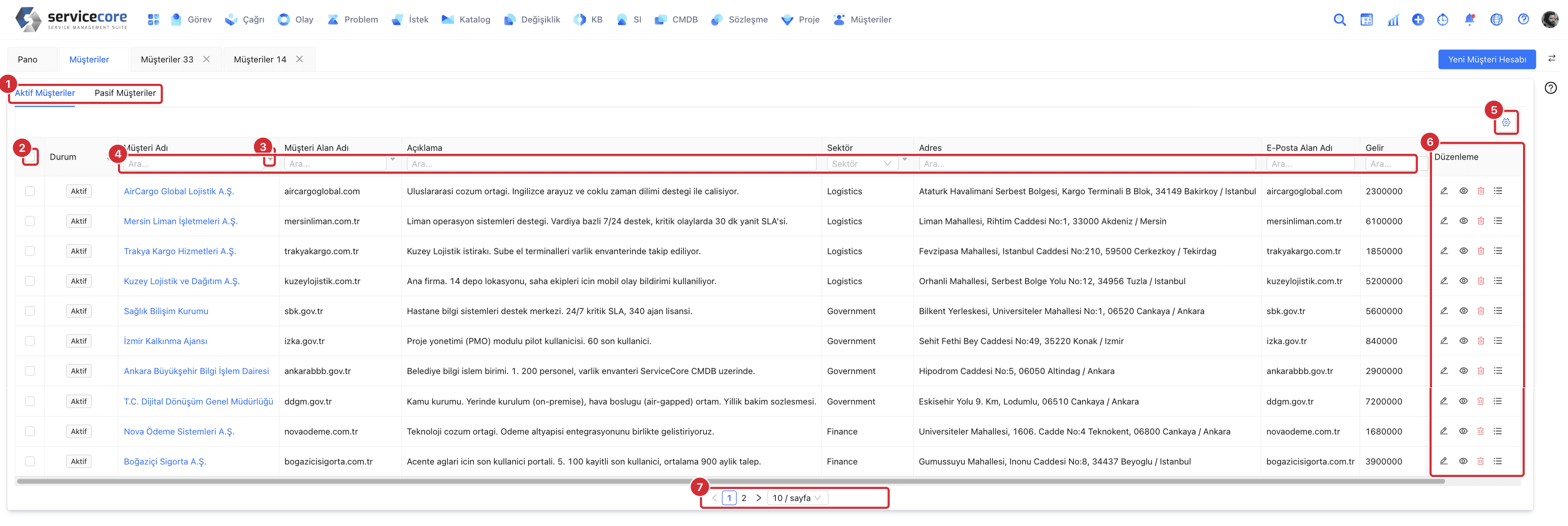Click the app grid dashboard icon

tap(153, 19)
